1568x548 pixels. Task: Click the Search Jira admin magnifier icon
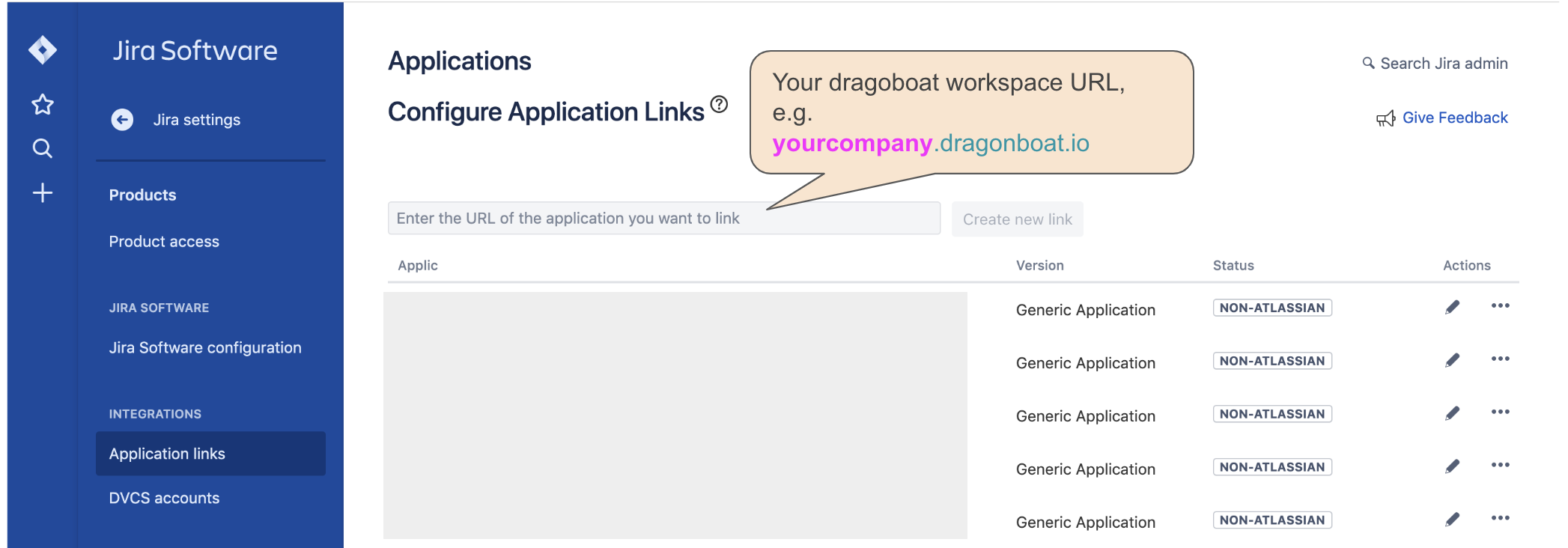coord(1368,63)
